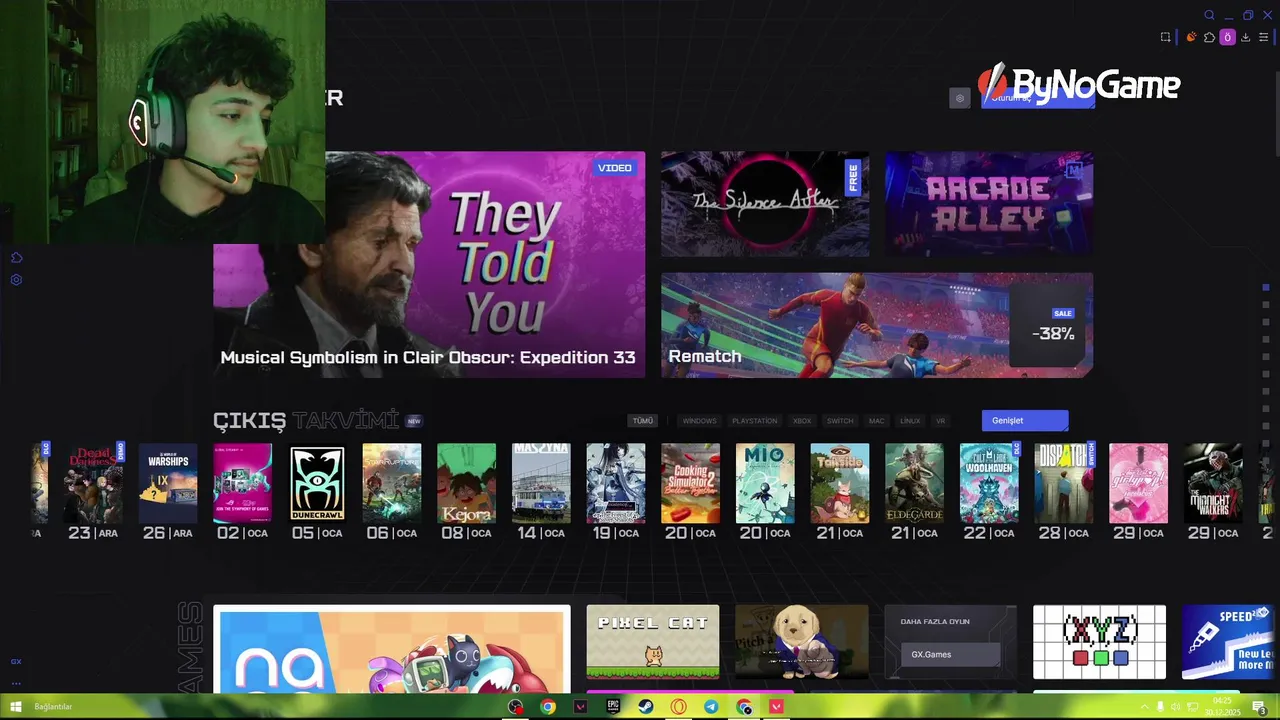Open the Rematch sale card
The width and height of the screenshot is (1280, 720).
877,325
